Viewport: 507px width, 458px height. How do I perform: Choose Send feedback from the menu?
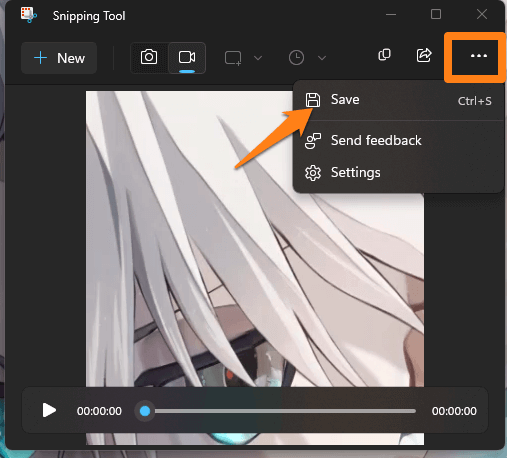(x=398, y=140)
